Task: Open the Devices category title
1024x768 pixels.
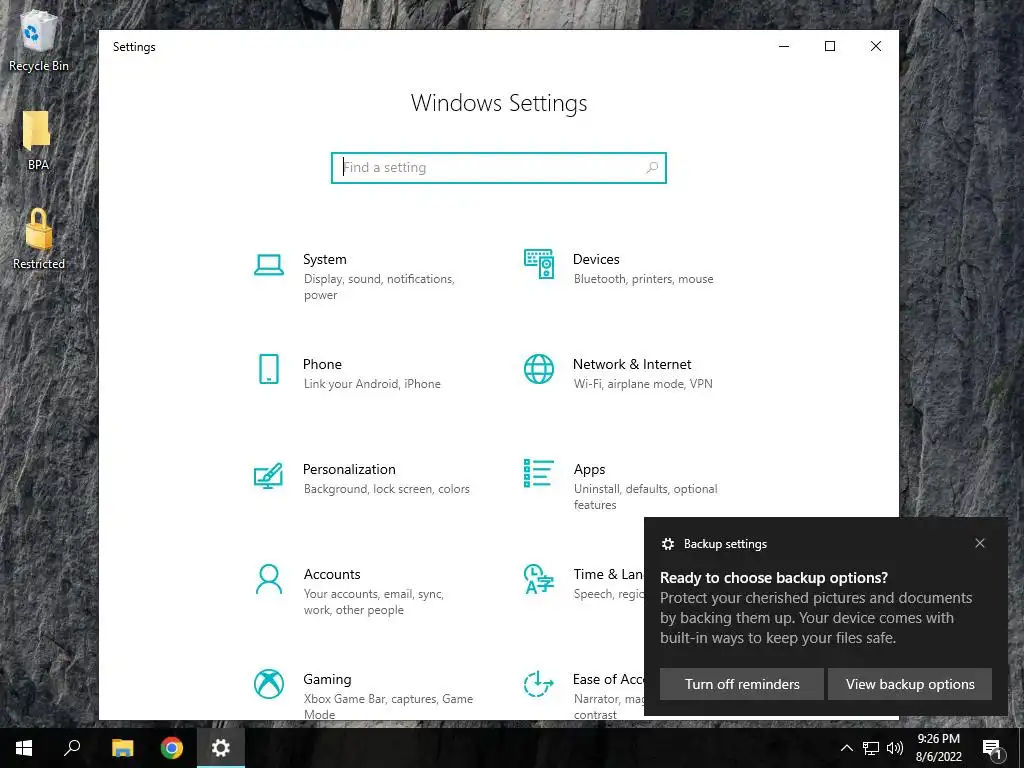Action: (596, 259)
